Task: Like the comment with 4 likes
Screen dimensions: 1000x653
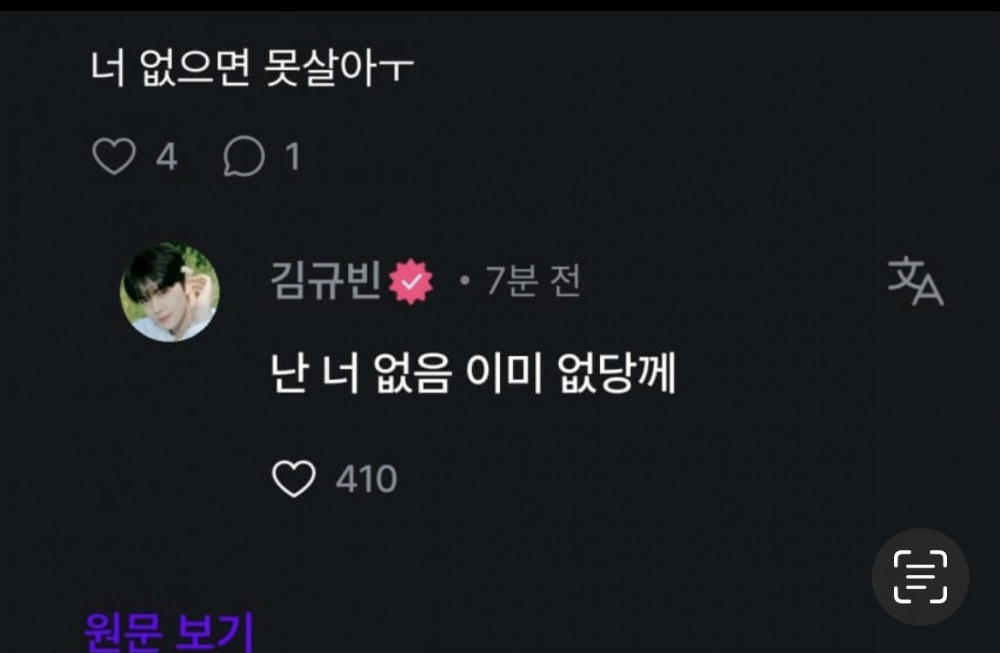Action: pyautogui.click(x=114, y=156)
